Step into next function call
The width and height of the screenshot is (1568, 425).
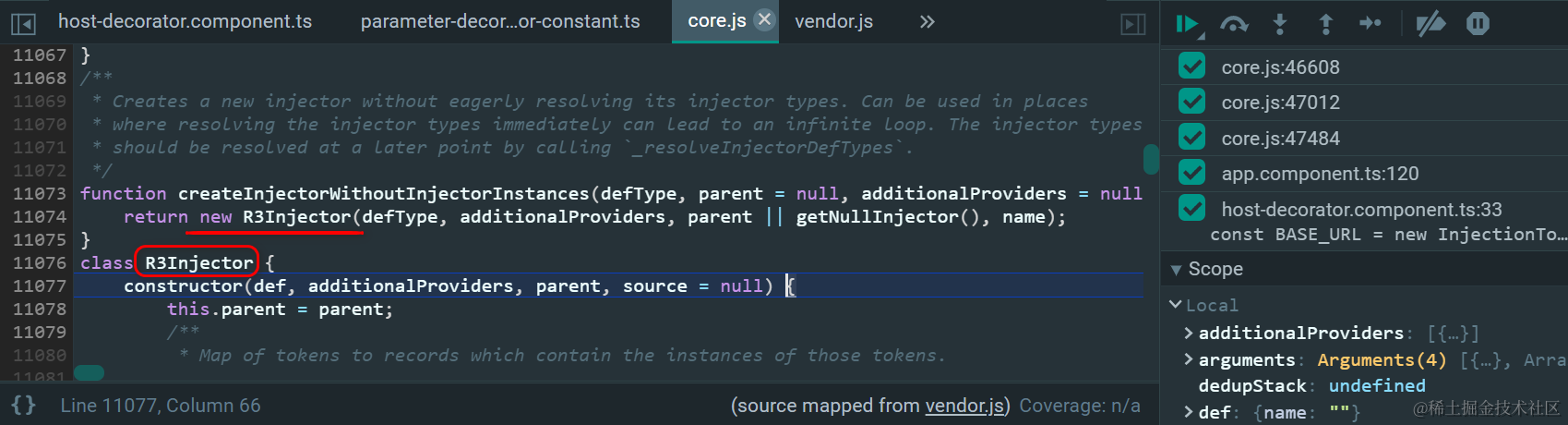(x=1280, y=24)
